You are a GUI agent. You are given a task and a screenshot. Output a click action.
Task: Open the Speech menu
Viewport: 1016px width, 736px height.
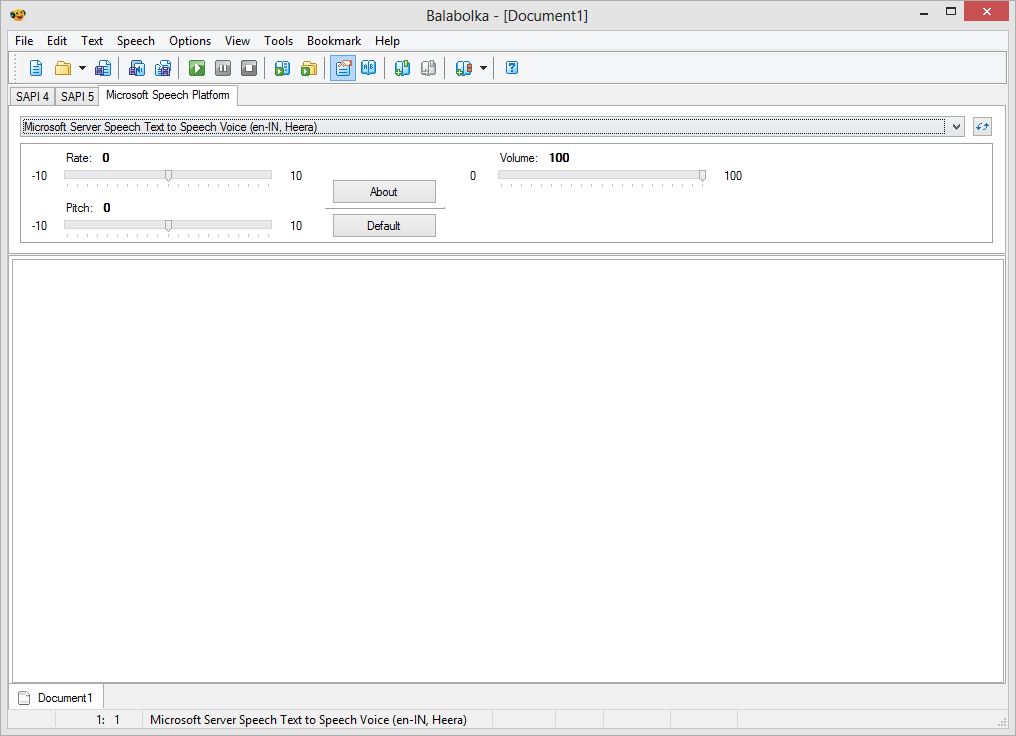136,41
